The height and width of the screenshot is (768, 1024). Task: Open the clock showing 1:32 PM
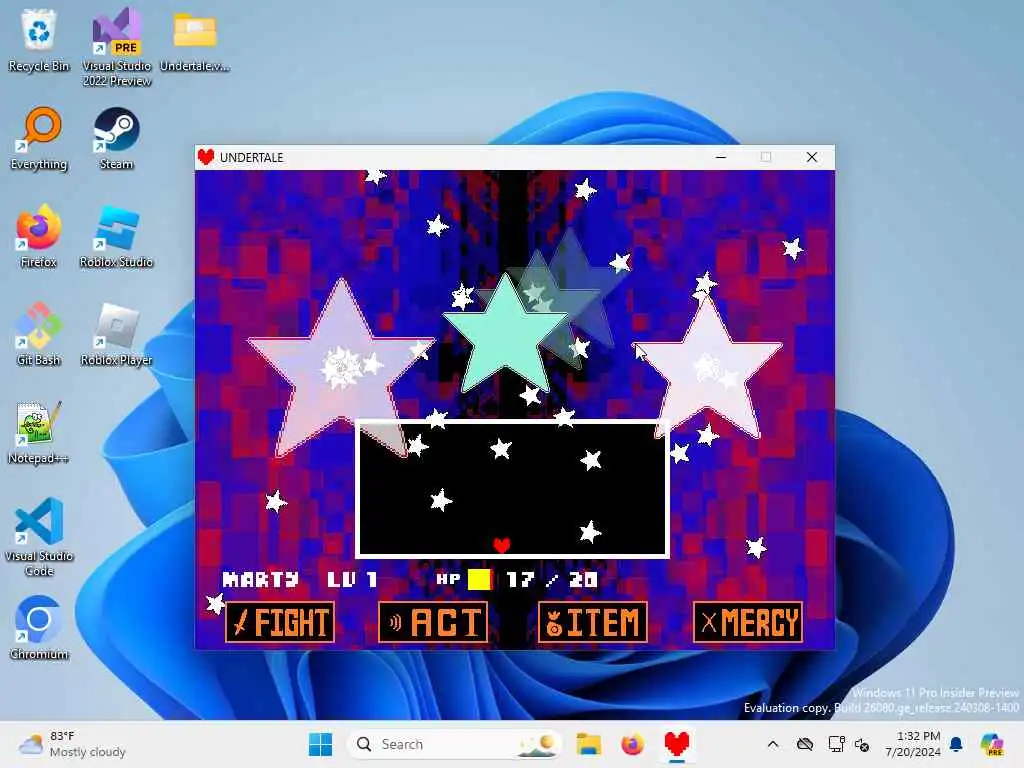pyautogui.click(x=913, y=744)
